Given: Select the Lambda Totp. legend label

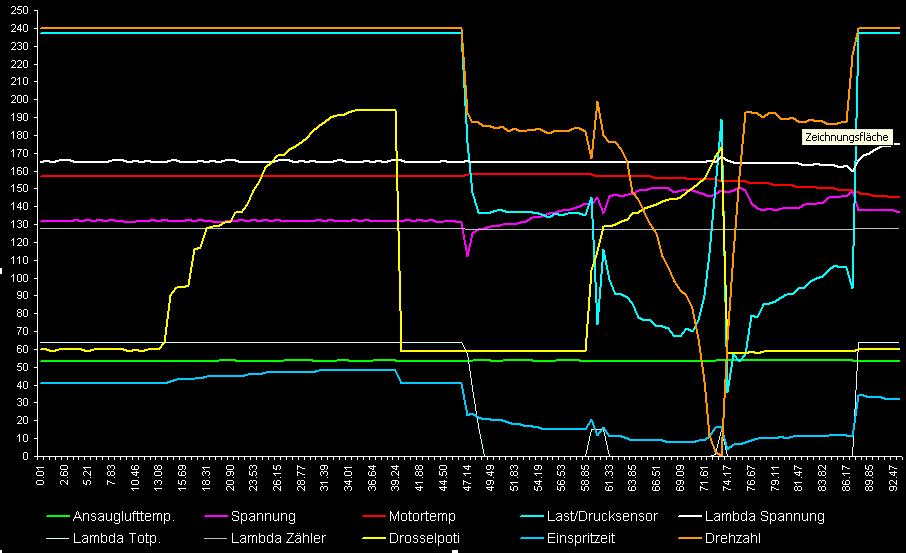Looking at the screenshot, I should click(x=111, y=539).
